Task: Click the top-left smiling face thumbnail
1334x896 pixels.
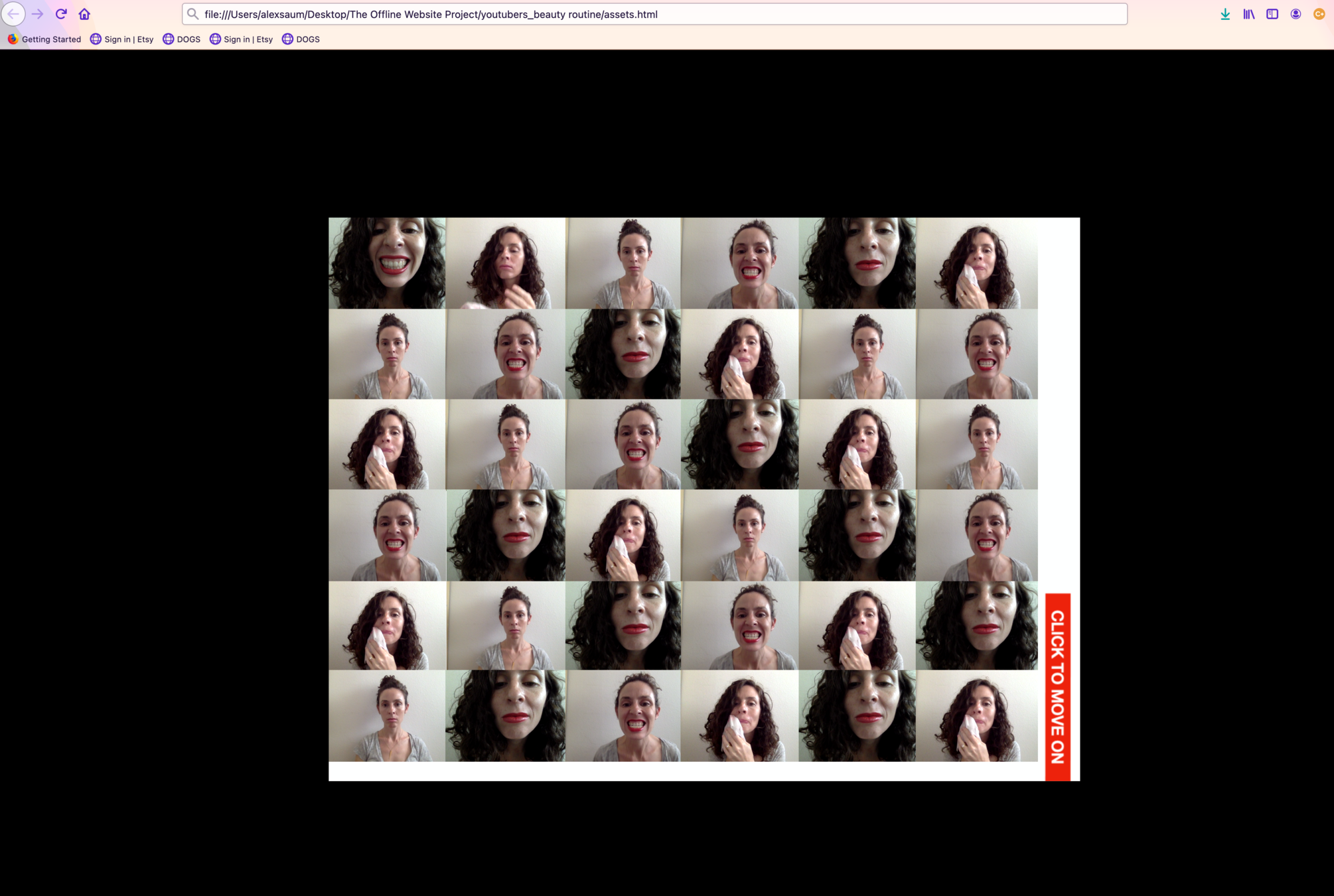Action: (x=387, y=263)
